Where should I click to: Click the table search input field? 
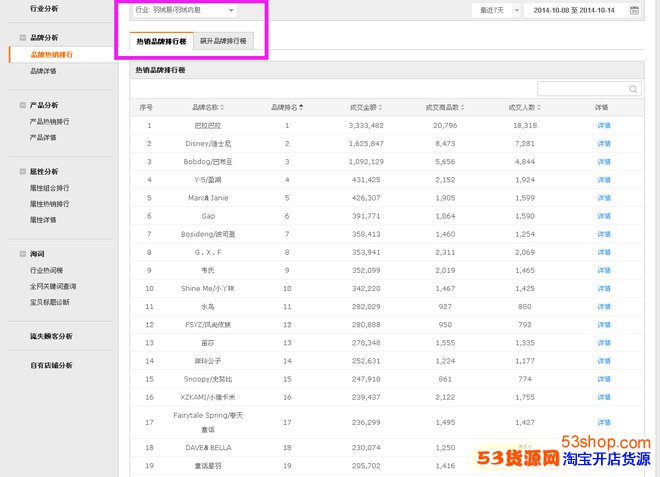point(582,89)
